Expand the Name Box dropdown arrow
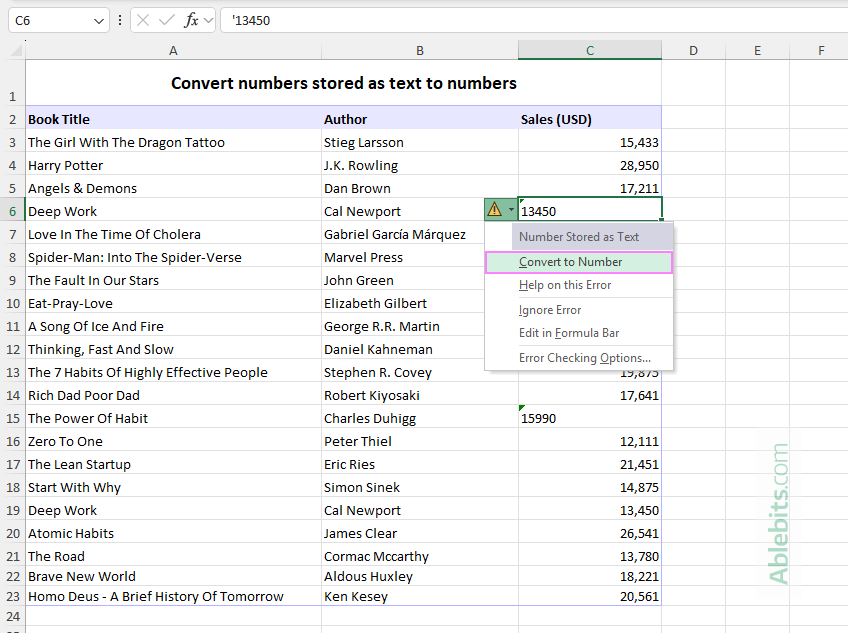 click(98, 21)
